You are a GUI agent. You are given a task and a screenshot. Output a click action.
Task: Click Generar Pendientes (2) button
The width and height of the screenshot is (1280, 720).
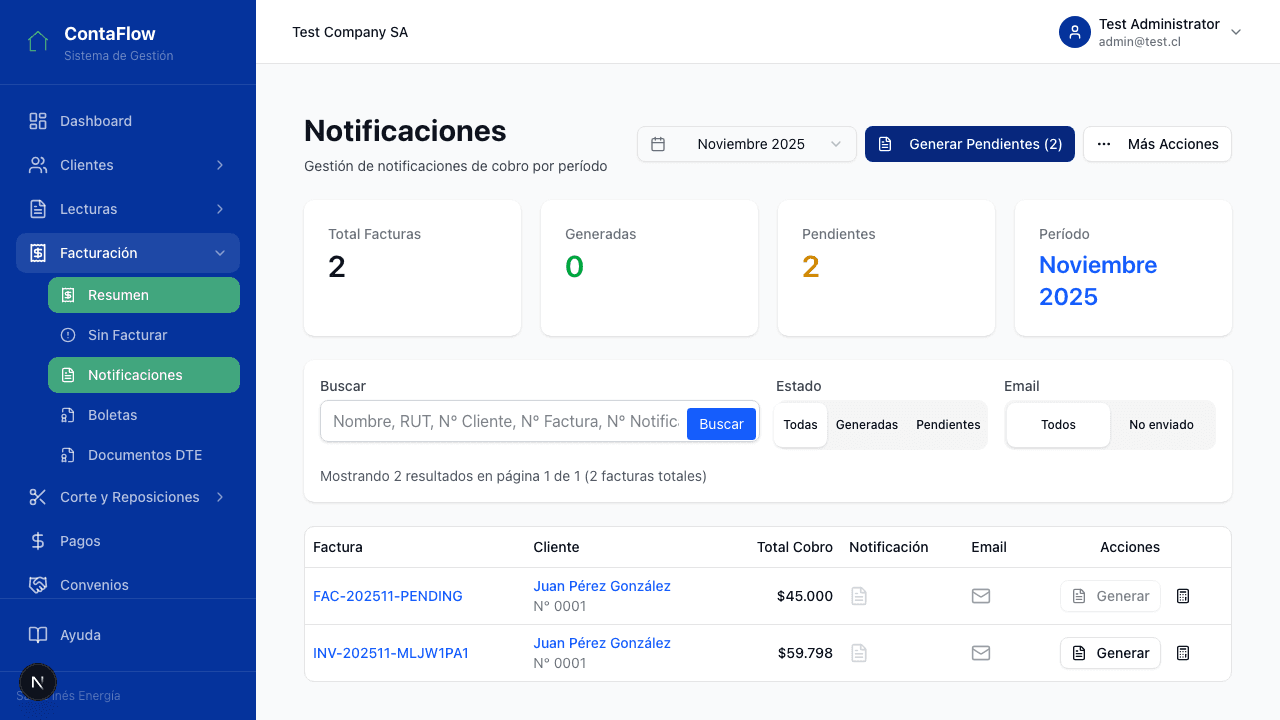coord(970,144)
